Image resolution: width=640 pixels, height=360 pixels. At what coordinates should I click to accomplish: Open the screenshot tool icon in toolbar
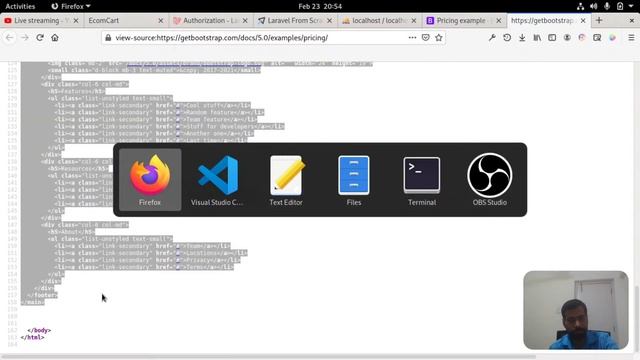[x=597, y=38]
